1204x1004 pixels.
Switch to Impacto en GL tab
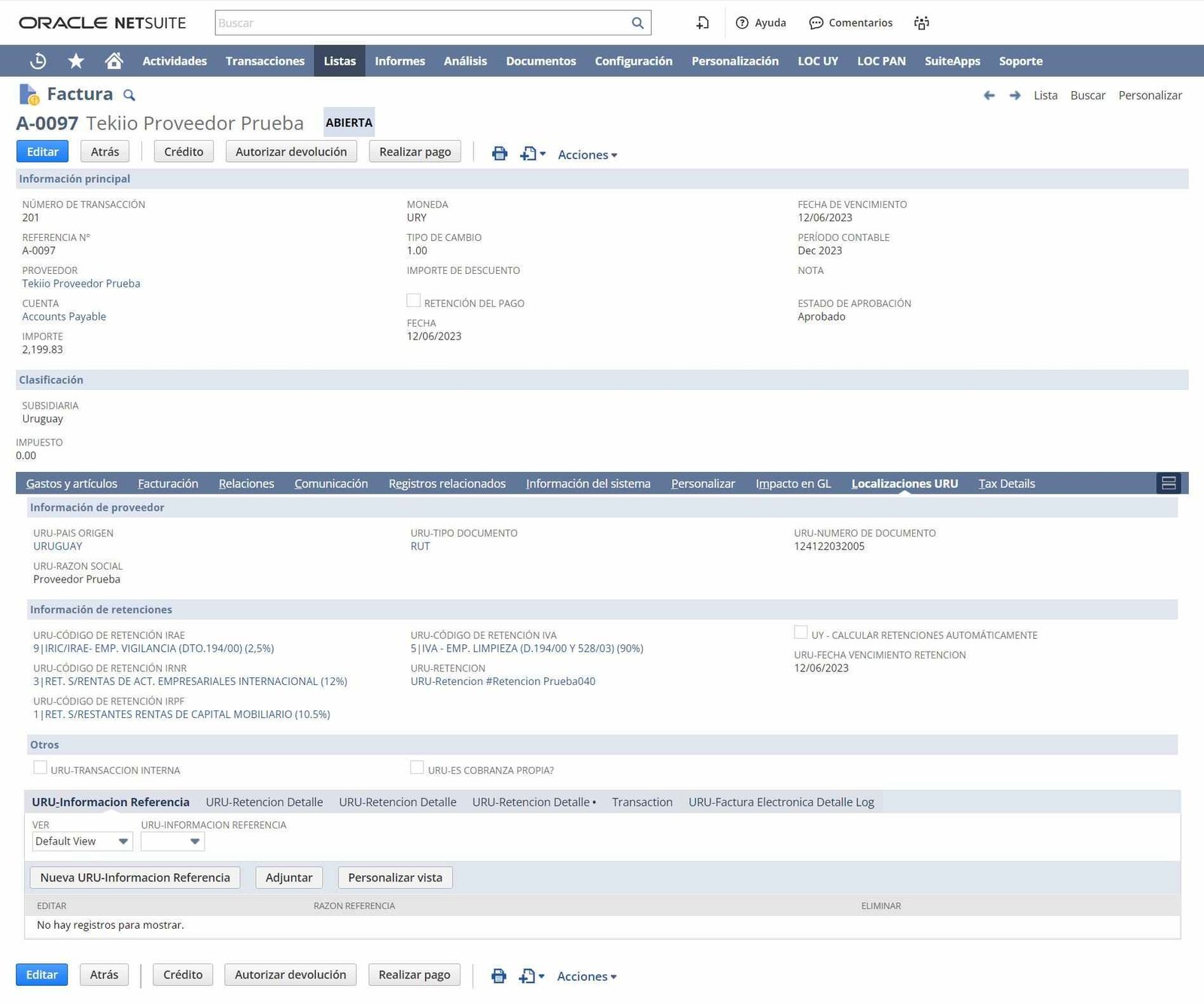(x=793, y=483)
